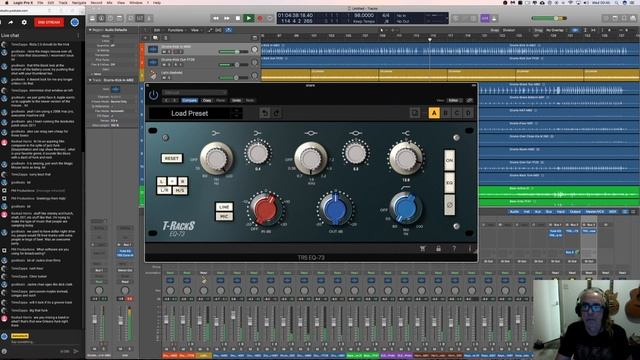
Task: Open the T-RackS shop cart icon
Action: pyautogui.click(x=423, y=248)
